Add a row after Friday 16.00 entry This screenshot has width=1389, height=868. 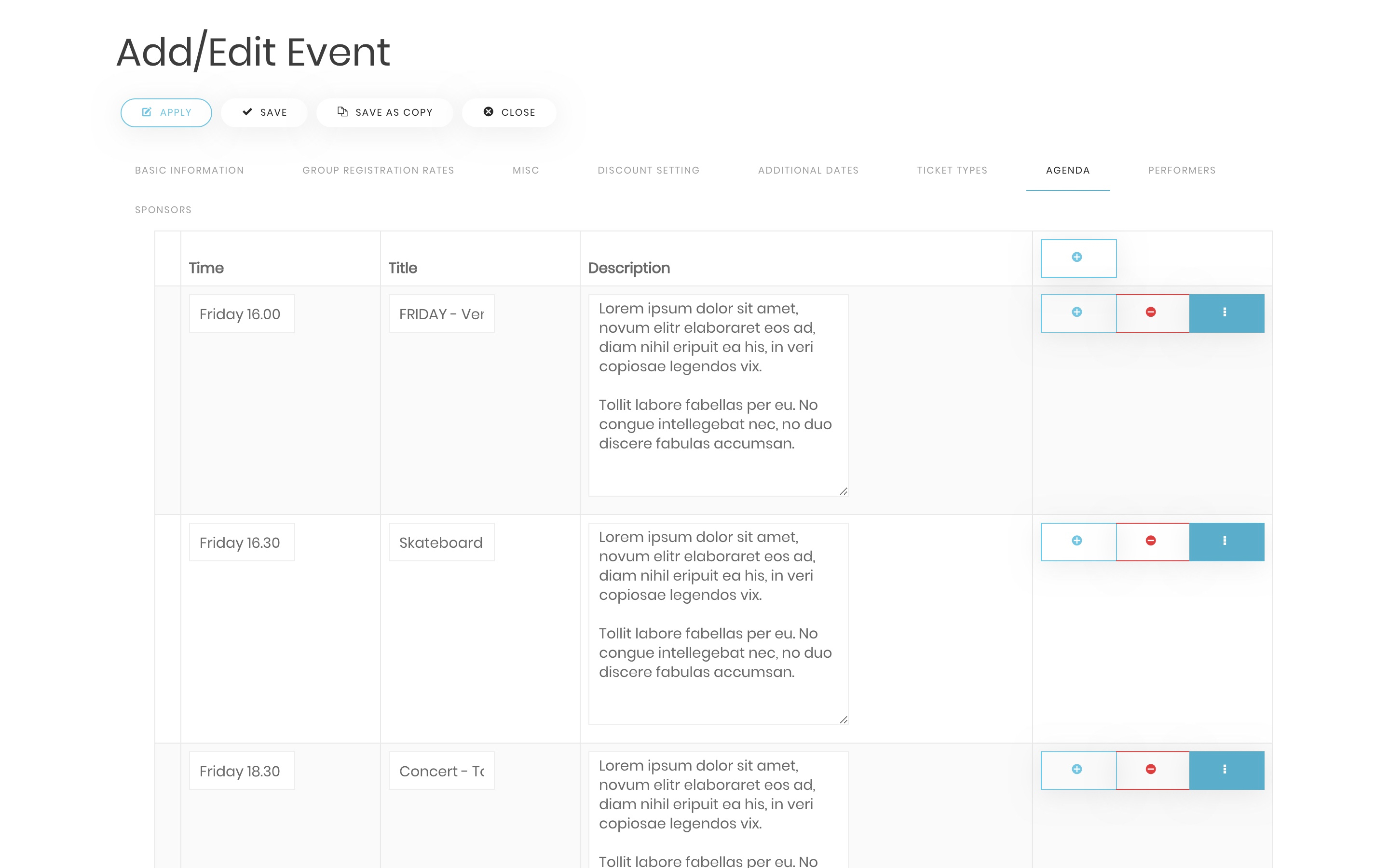[x=1078, y=313]
